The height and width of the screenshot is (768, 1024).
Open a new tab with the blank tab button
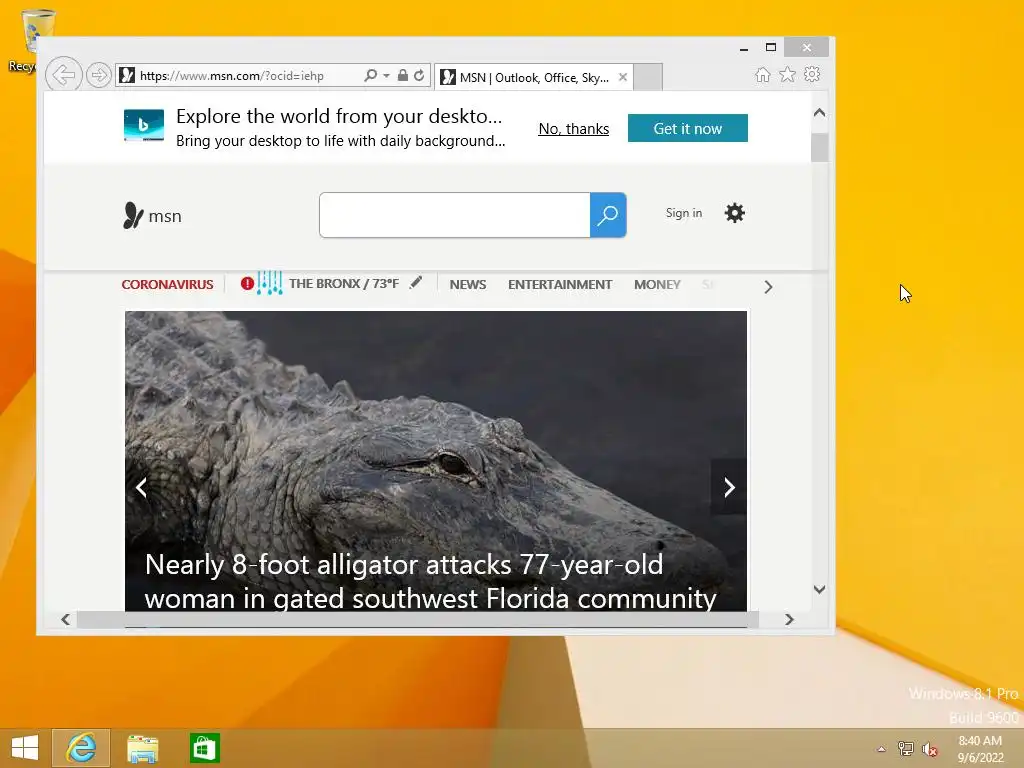coord(648,78)
